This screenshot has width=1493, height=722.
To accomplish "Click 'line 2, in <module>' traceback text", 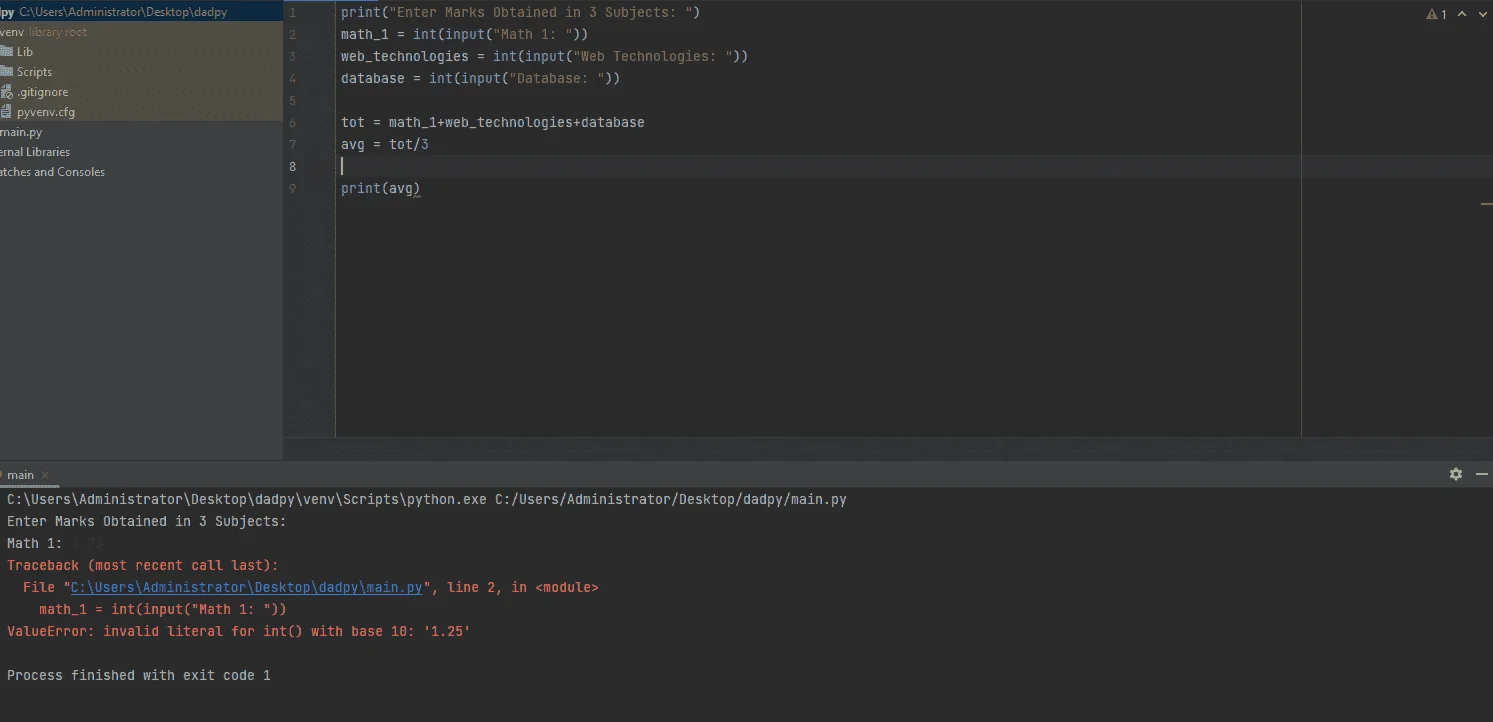I will (x=523, y=587).
